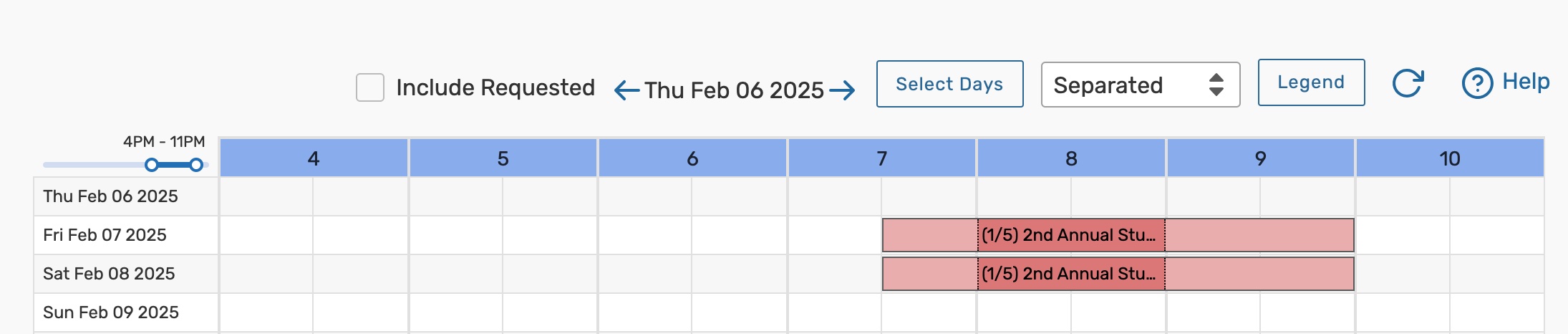Click the Help link text
Image resolution: width=1568 pixels, height=334 pixels.
1526,82
